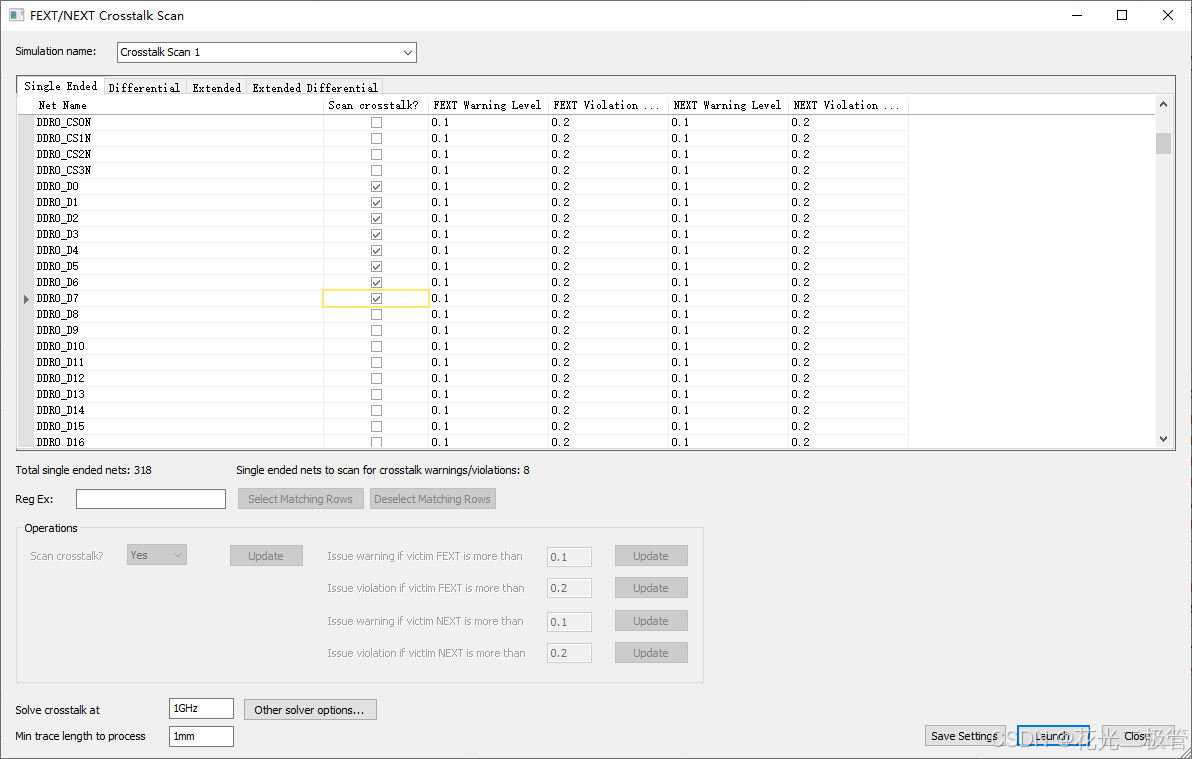Enable scan crosstalk for net DDRO_CS0N
Viewport: 1192px width, 759px height.
376,122
